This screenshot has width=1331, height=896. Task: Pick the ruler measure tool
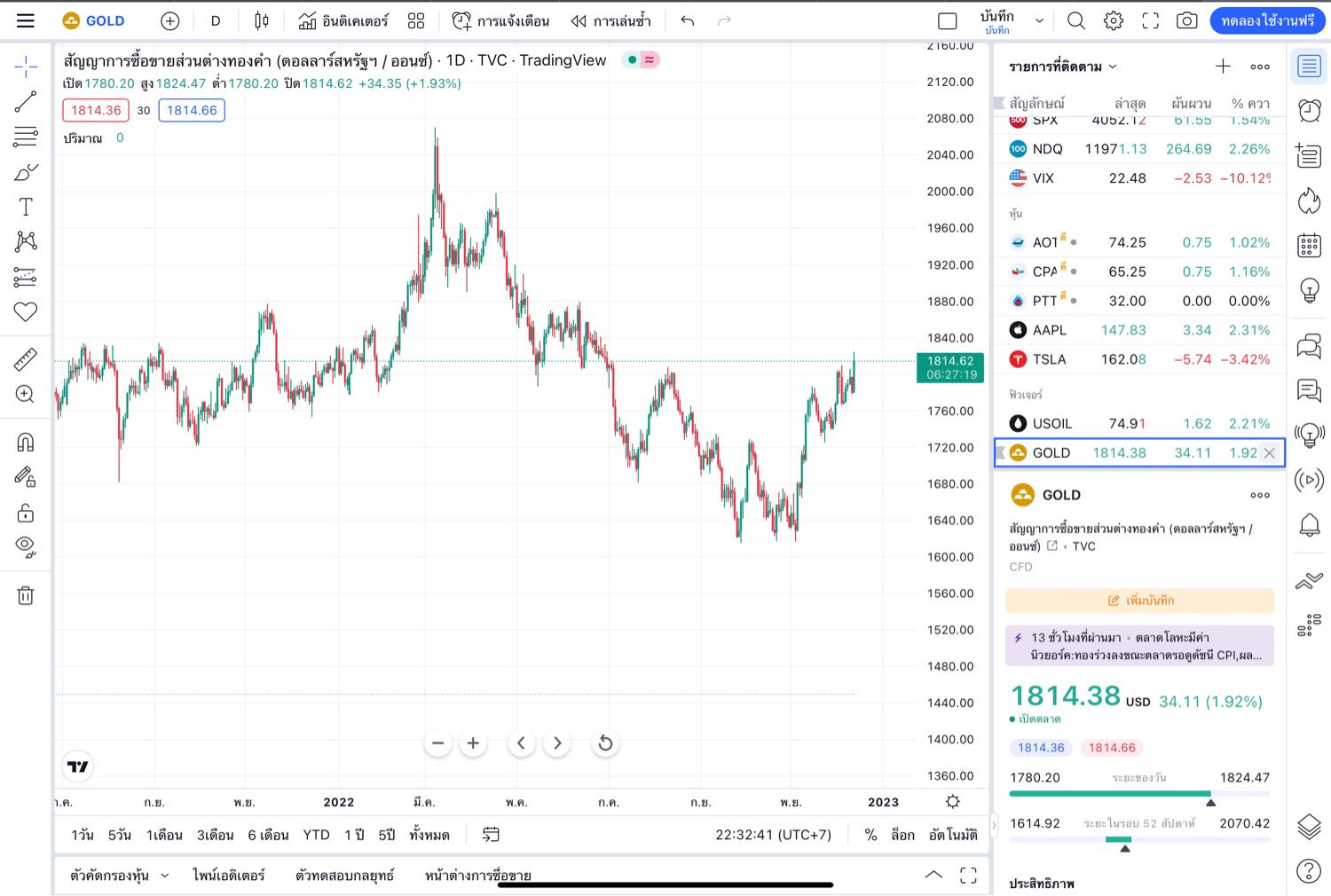click(26, 359)
